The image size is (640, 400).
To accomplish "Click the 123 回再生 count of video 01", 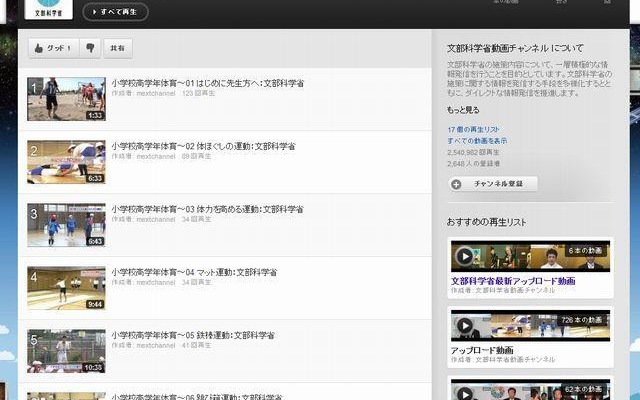I will tap(198, 93).
